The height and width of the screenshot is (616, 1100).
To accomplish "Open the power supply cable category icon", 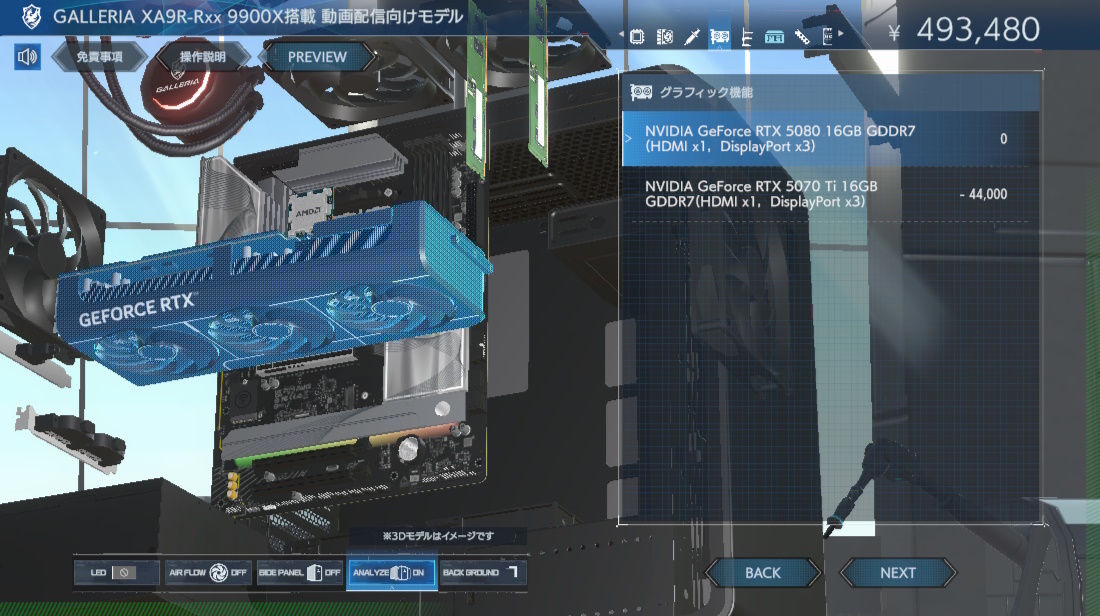I will click(746, 37).
